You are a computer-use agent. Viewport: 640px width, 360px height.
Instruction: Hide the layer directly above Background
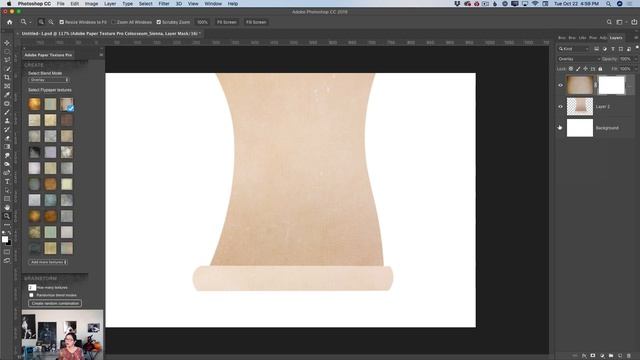[x=560, y=107]
